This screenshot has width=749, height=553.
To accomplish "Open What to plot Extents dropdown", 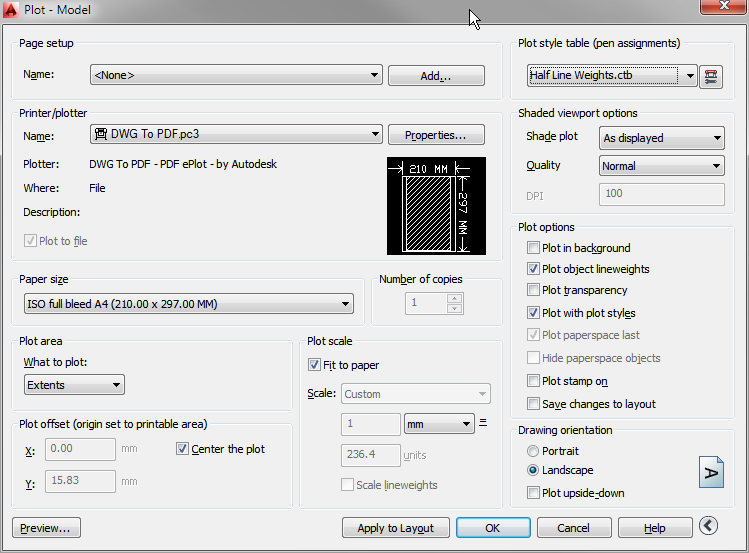I will (x=74, y=384).
